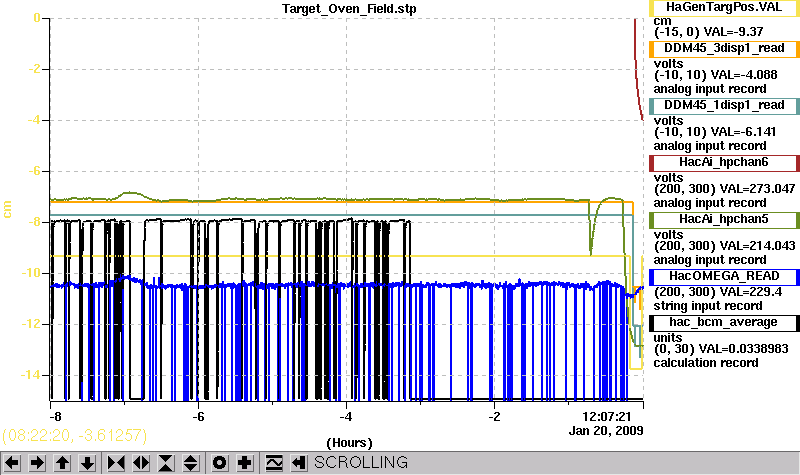Click the -6 x-axis tick label
Image resolution: width=800 pixels, height=475 pixels.
(x=198, y=417)
